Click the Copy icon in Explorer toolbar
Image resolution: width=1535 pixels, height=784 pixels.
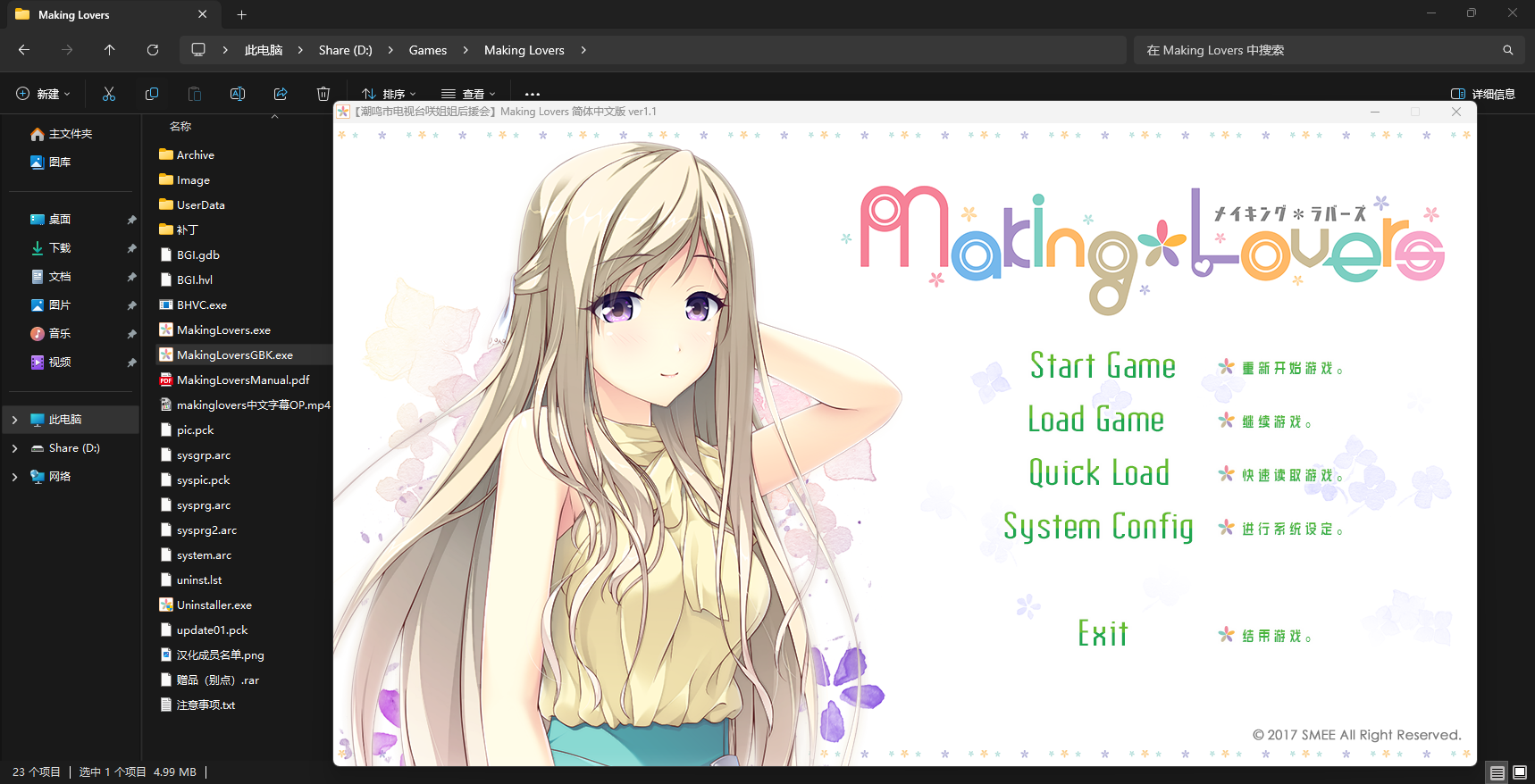tap(152, 94)
